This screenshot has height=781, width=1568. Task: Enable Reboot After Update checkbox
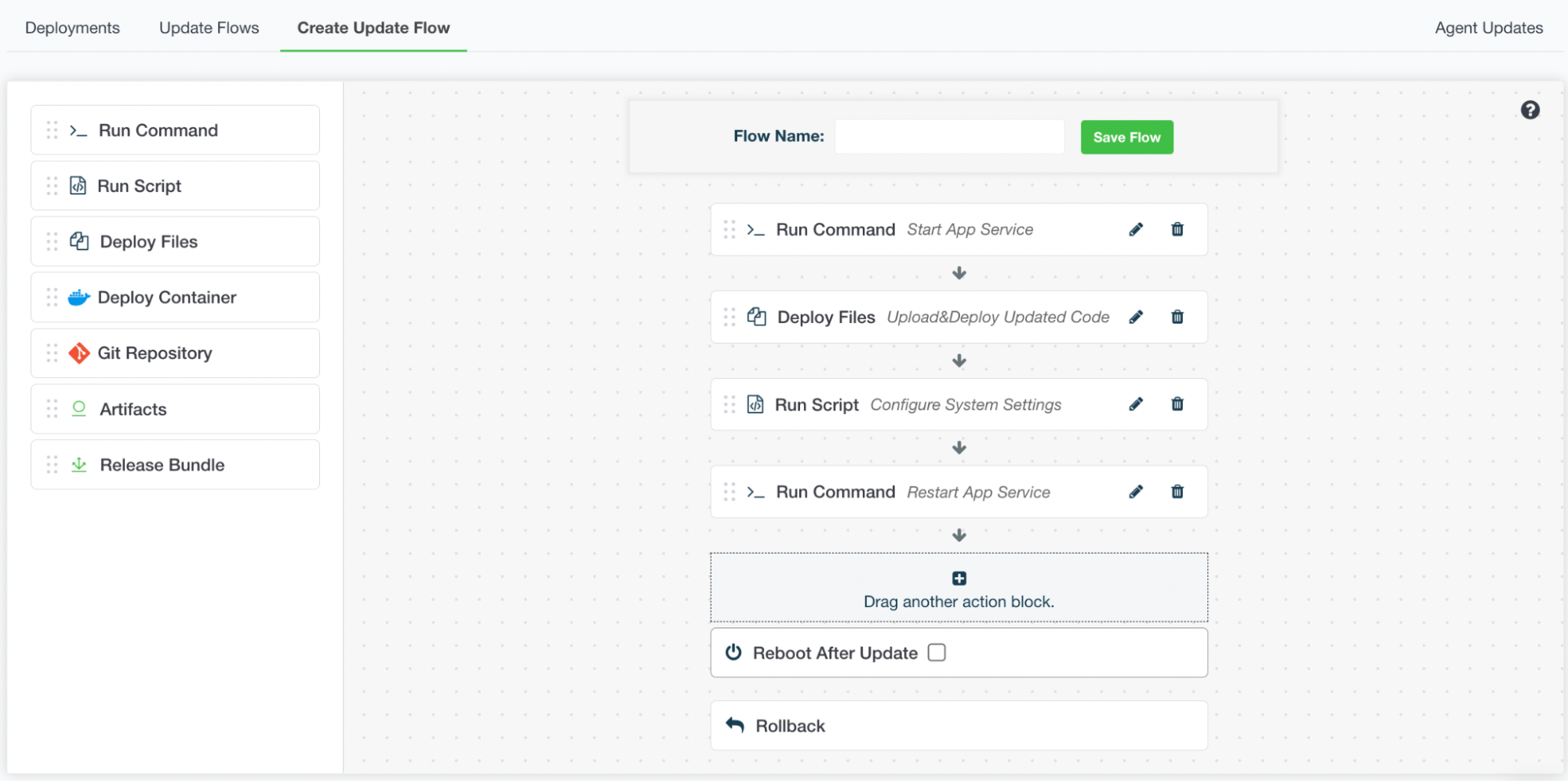point(937,653)
